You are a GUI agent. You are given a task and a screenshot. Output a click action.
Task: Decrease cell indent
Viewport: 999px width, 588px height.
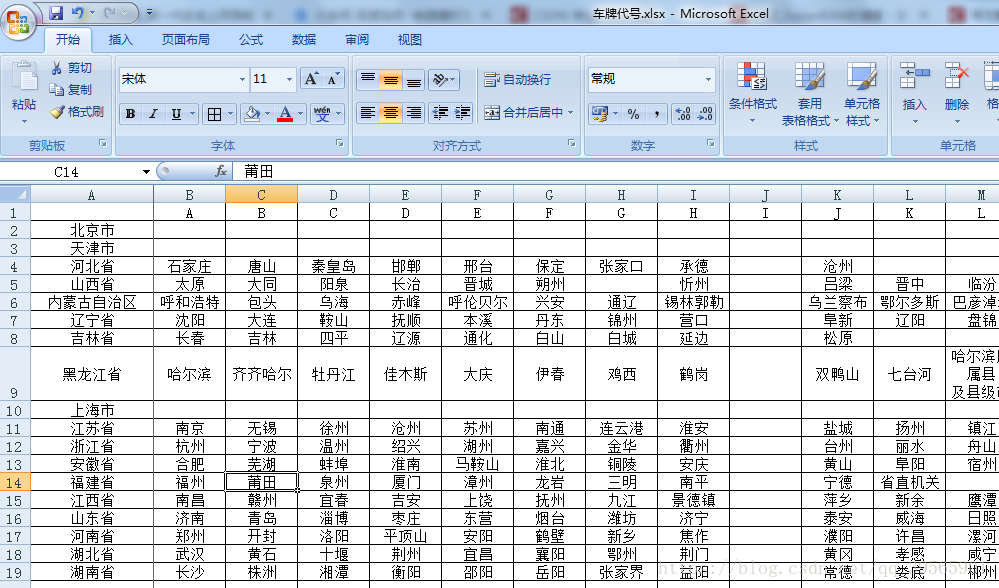pyautogui.click(x=440, y=113)
